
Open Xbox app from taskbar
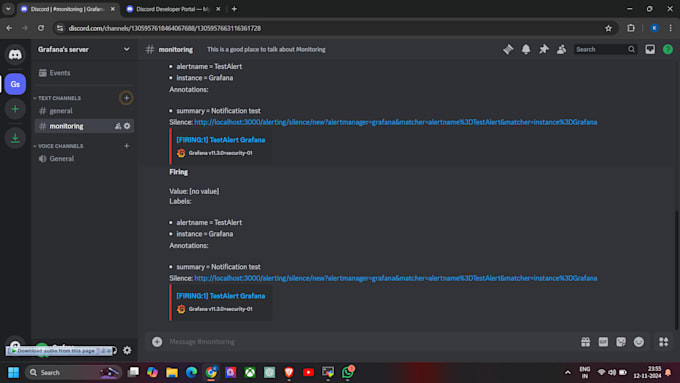(250, 373)
